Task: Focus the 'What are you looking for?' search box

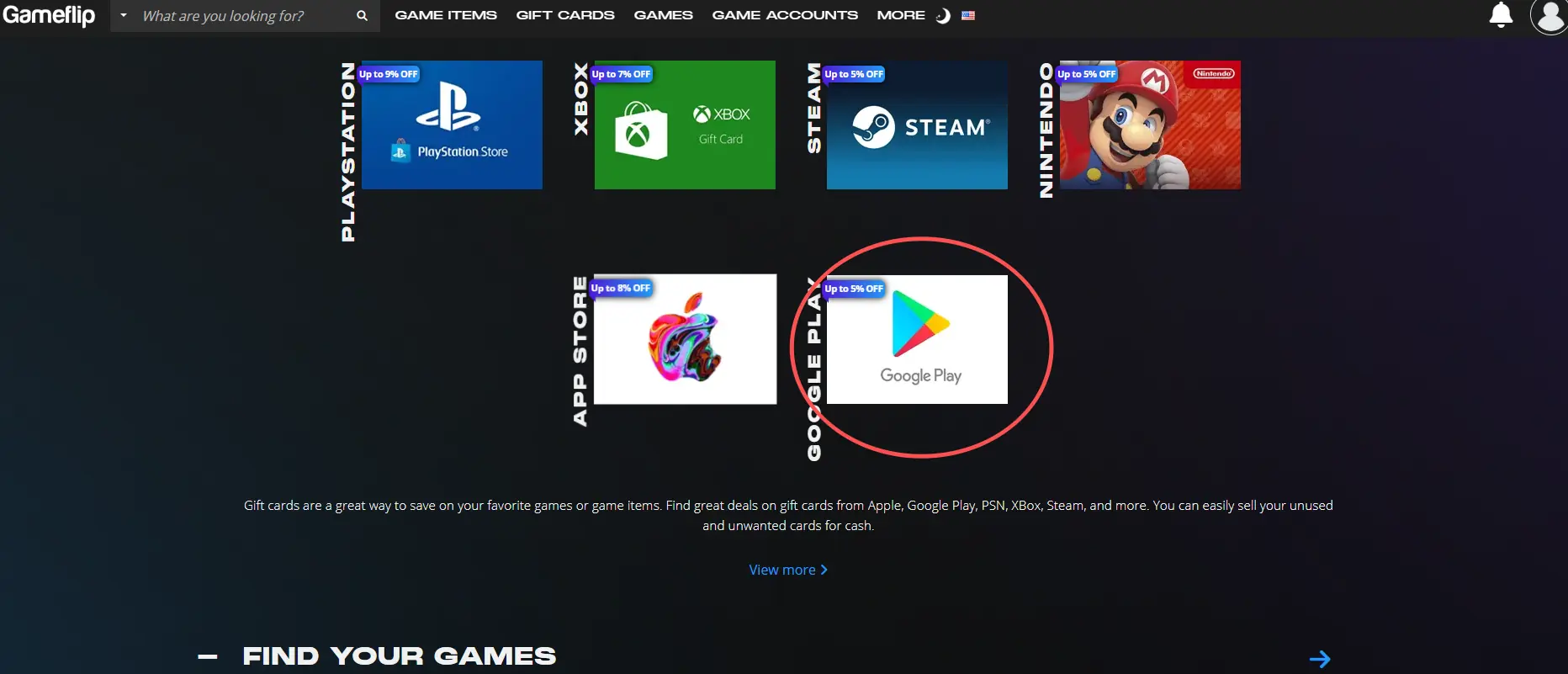Action: click(244, 16)
